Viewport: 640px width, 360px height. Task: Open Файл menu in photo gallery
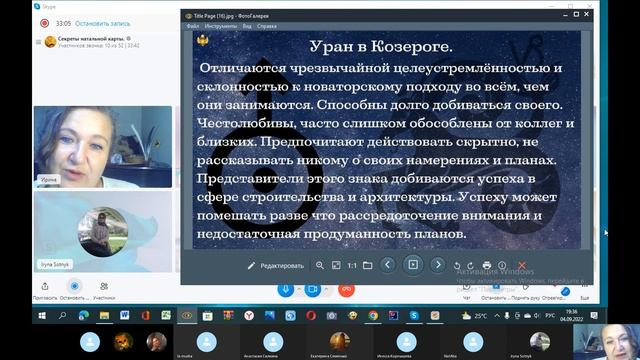point(193,26)
